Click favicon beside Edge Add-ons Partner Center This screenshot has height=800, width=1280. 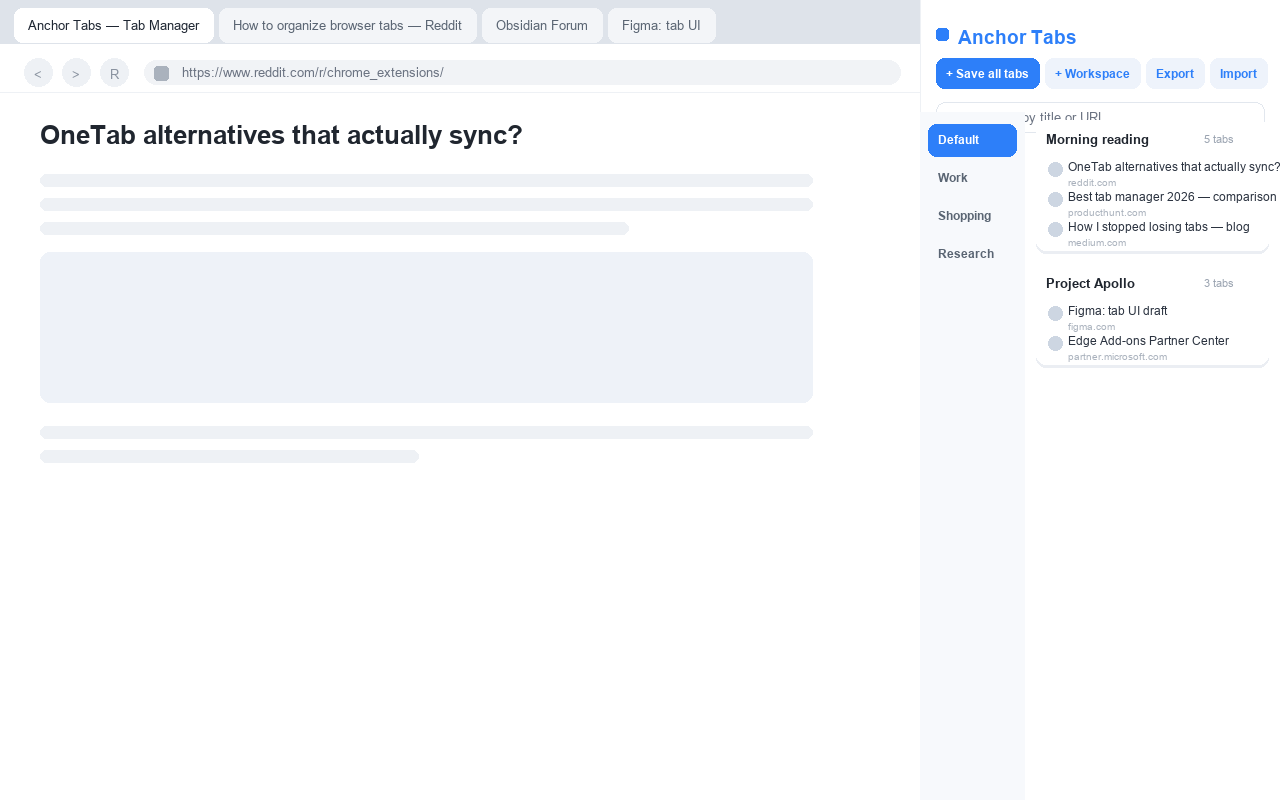(x=1055, y=344)
